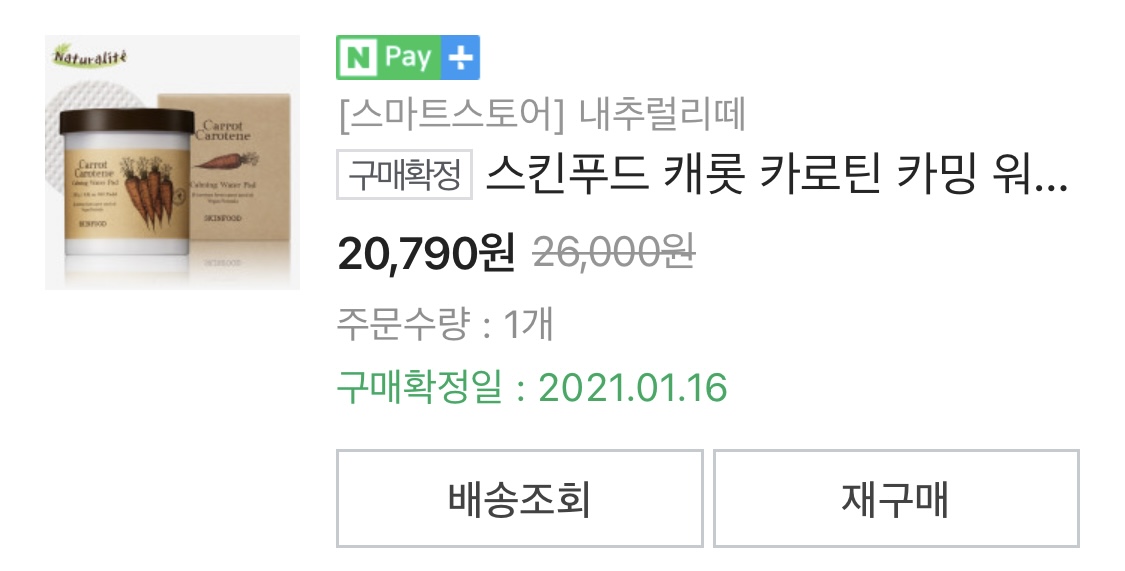1125x571 pixels.
Task: Click the blue plus icon beside Pay
Action: point(460,57)
